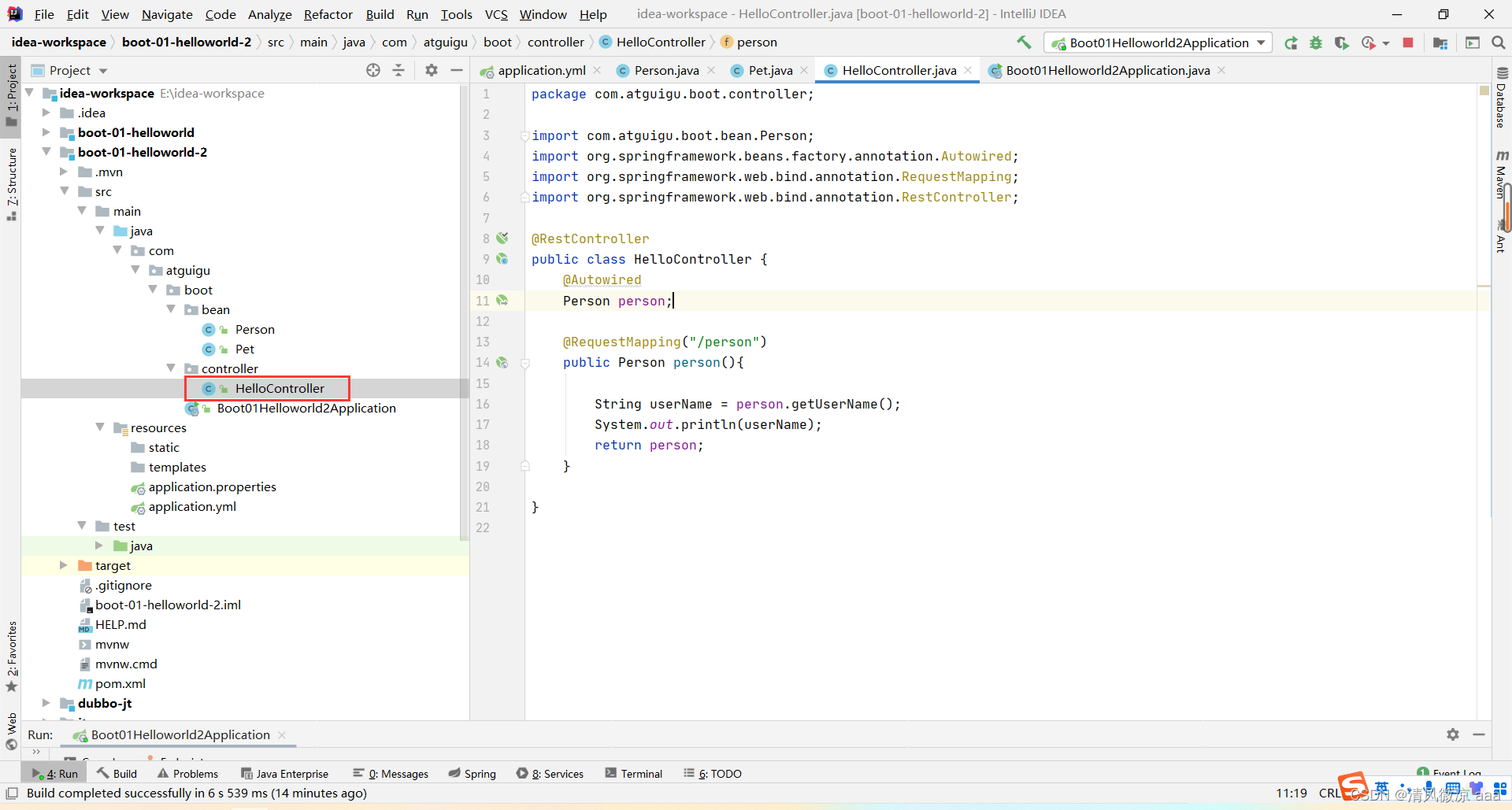1512x810 pixels.
Task: Start debugging with the bug icon
Action: point(1316,43)
